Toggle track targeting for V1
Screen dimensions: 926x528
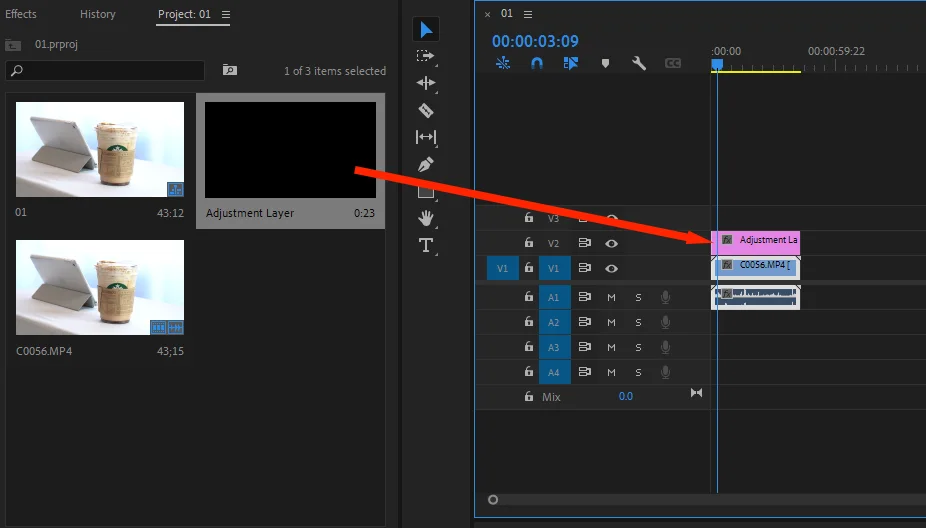(x=554, y=268)
